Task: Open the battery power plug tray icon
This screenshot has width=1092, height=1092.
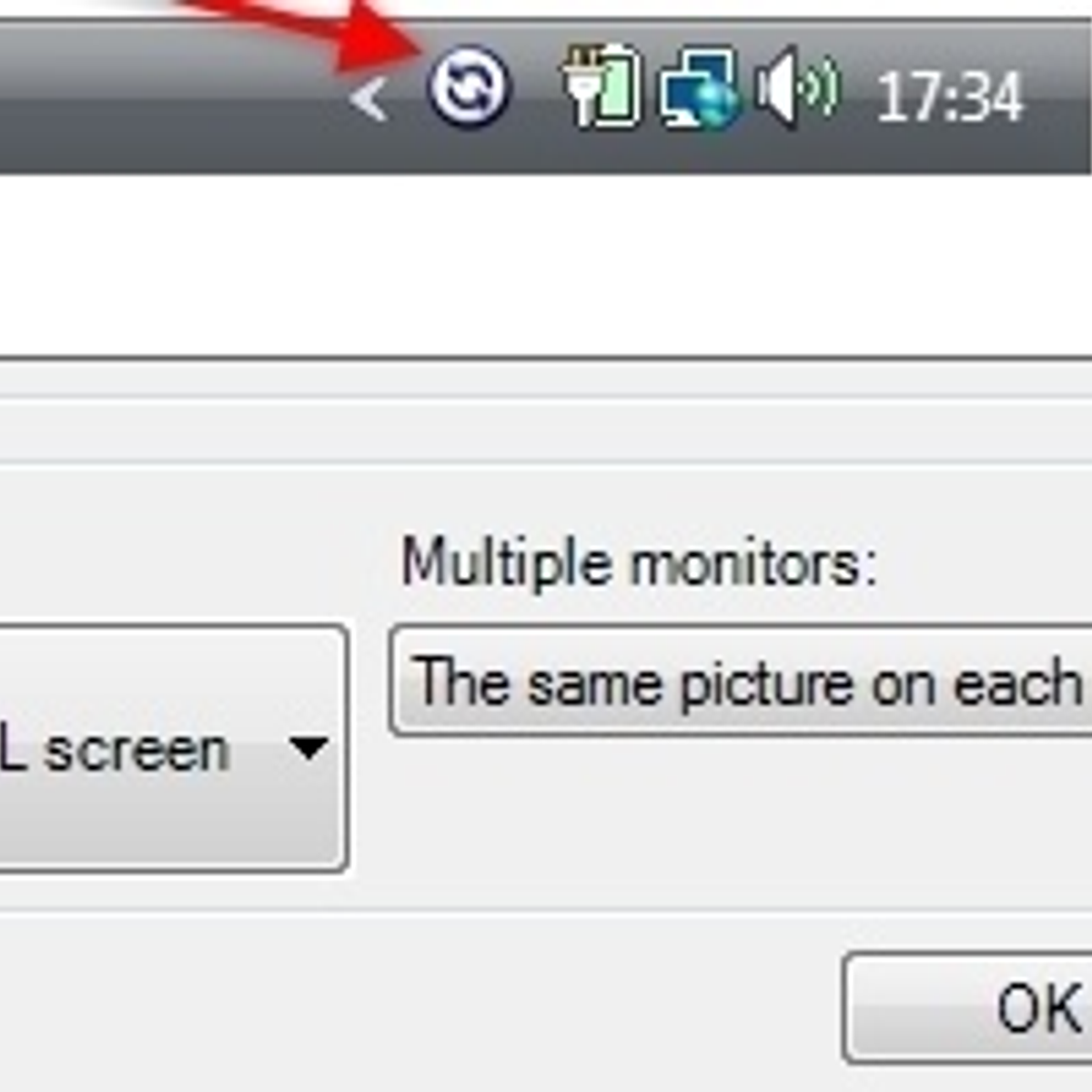Action: [x=601, y=86]
